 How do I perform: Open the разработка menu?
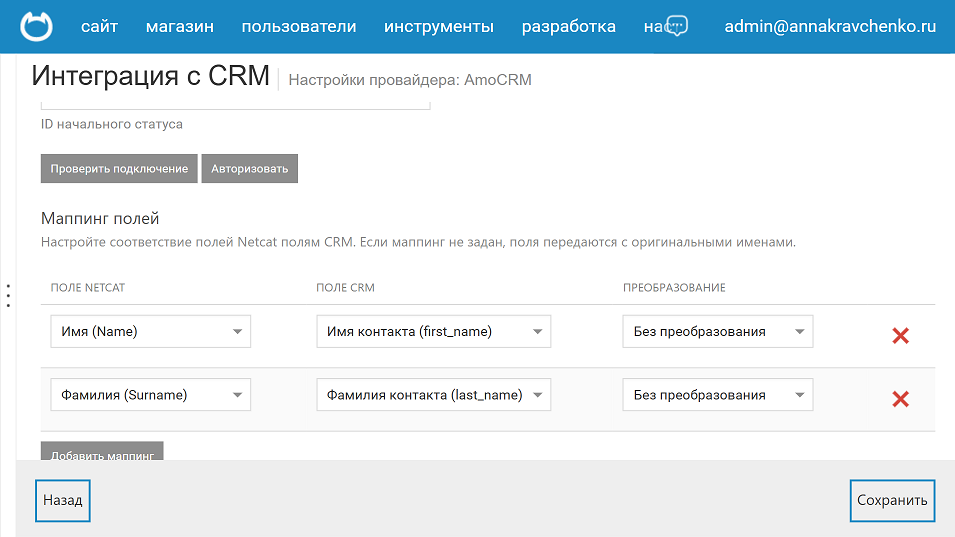click(568, 27)
